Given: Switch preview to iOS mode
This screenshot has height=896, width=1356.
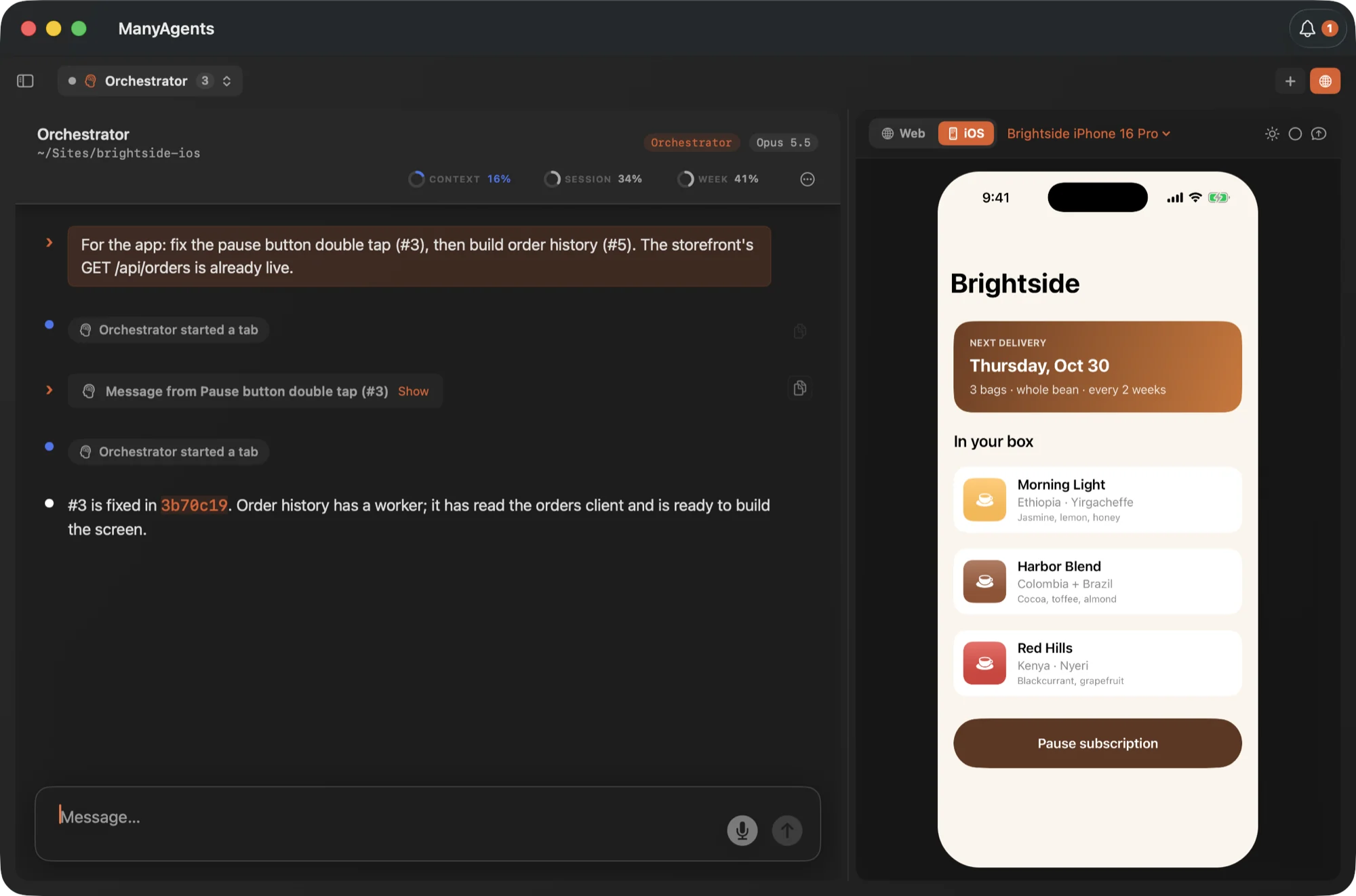Looking at the screenshot, I should [x=966, y=134].
